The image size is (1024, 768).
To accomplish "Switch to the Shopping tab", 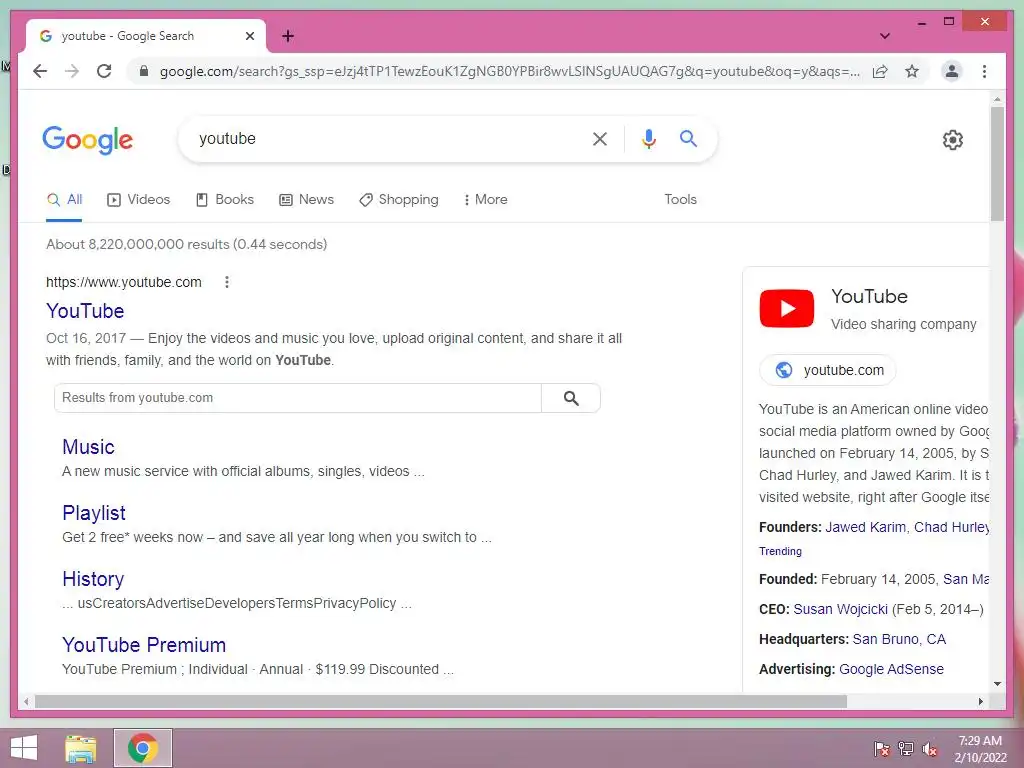I will (399, 200).
